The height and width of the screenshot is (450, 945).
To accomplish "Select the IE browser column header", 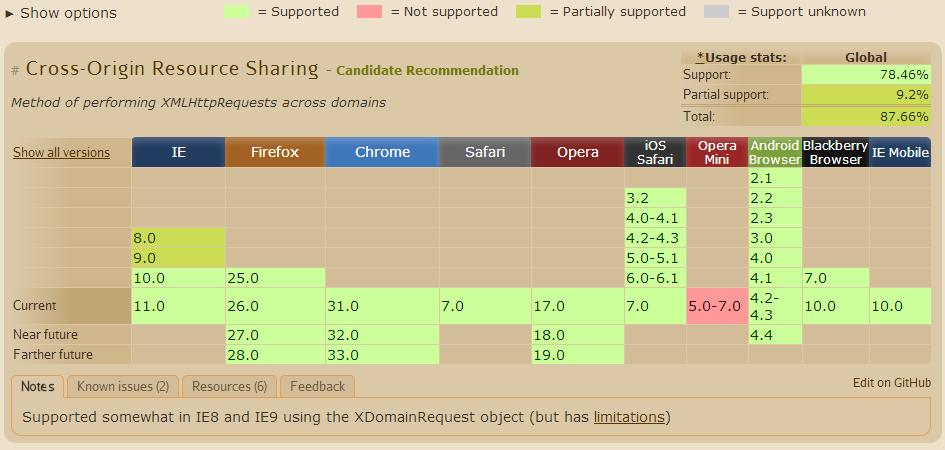I will pyautogui.click(x=178, y=153).
